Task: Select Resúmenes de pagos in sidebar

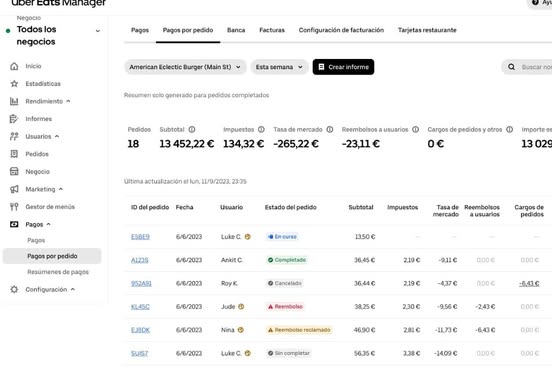Action: coord(58,272)
